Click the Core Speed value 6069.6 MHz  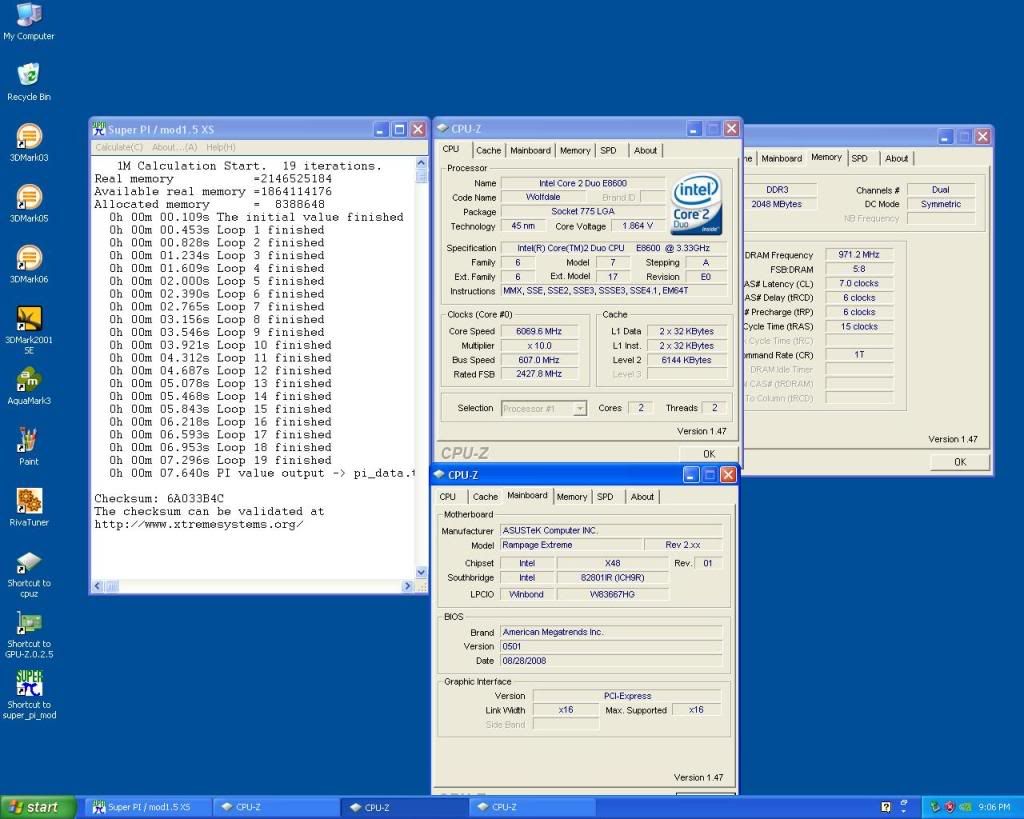pyautogui.click(x=539, y=331)
